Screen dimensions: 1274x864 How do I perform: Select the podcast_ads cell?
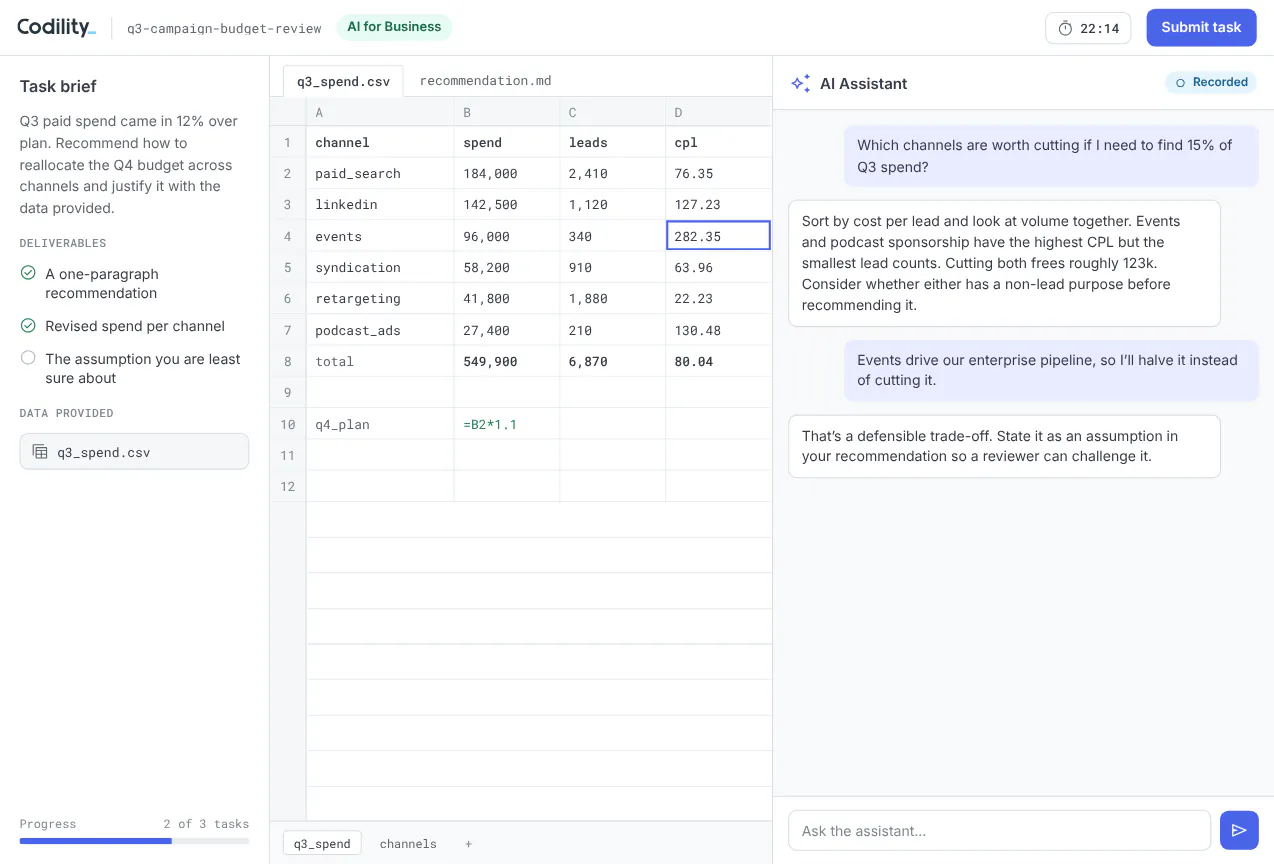[x=380, y=330]
